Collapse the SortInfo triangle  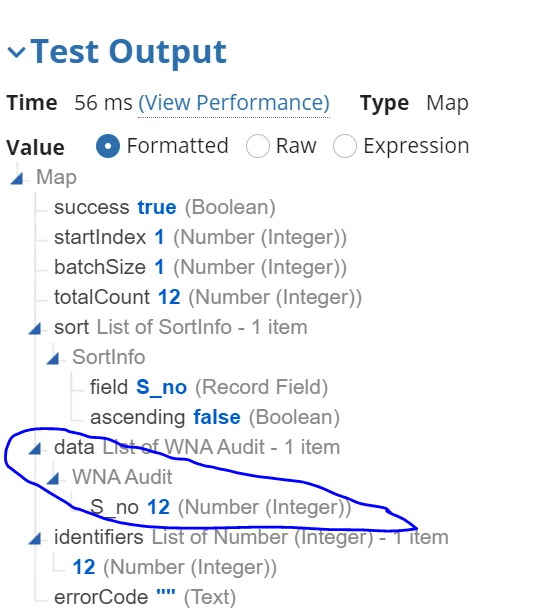tap(53, 358)
